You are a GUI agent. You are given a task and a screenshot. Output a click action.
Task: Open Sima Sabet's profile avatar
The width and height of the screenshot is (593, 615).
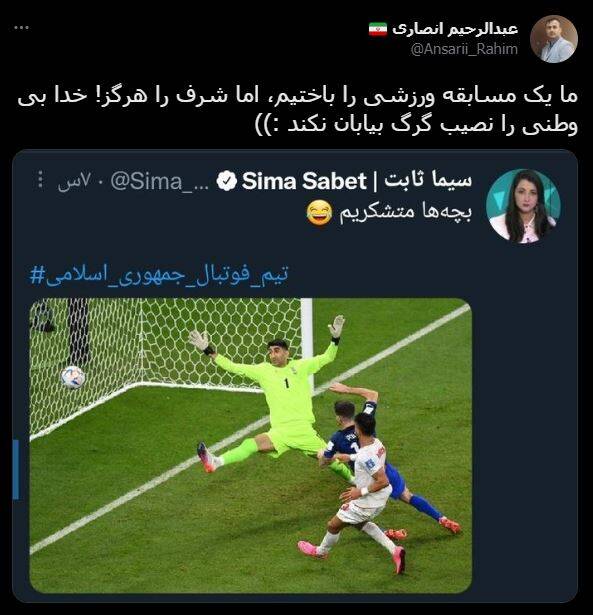[523, 206]
